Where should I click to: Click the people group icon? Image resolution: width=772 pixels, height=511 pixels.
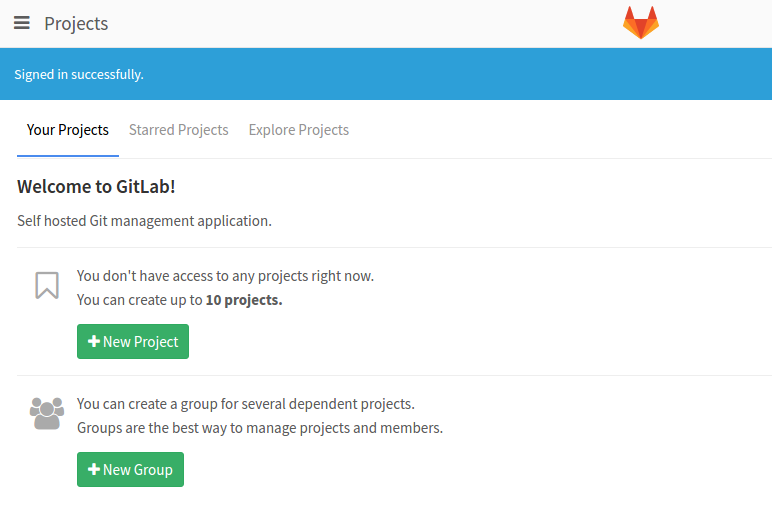pos(47,414)
